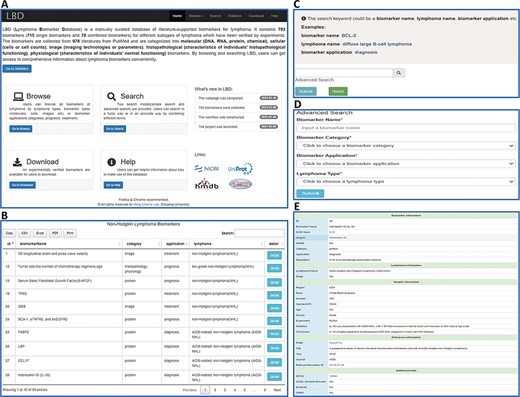Open the Home nav item

coord(177,16)
